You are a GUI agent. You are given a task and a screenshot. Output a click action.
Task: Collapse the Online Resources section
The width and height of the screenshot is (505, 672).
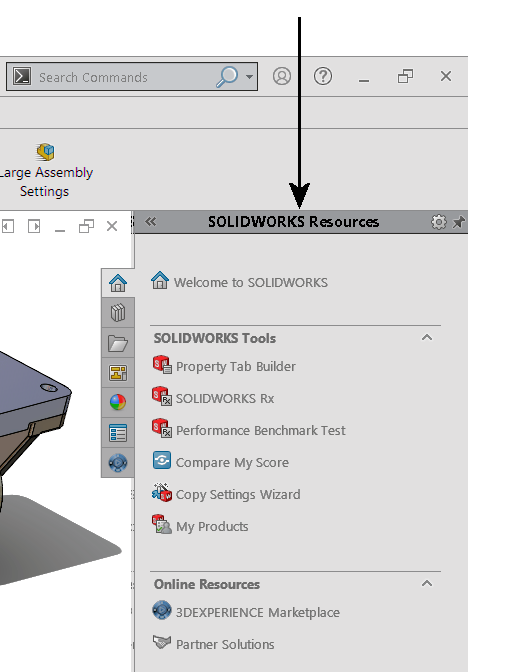pos(427,584)
